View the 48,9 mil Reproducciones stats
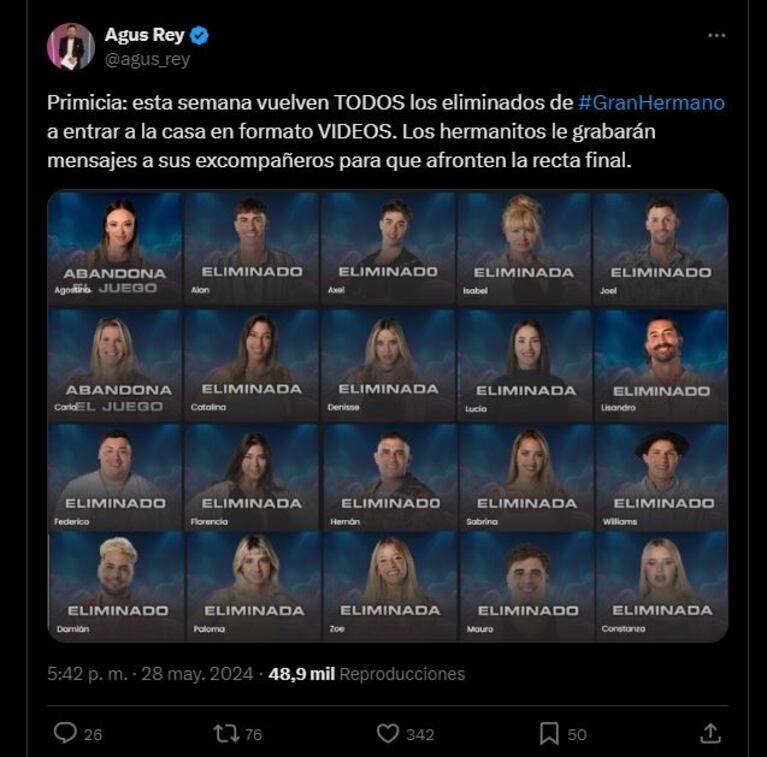Image resolution: width=767 pixels, height=757 pixels. tap(366, 674)
